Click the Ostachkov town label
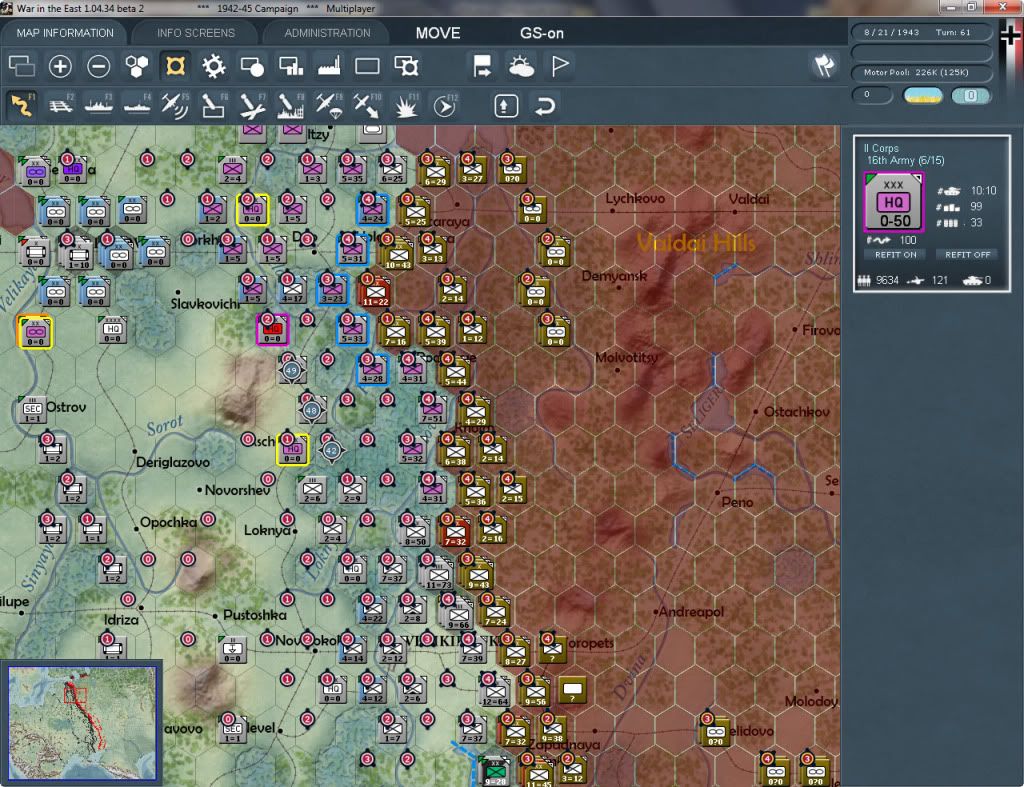 pos(797,412)
